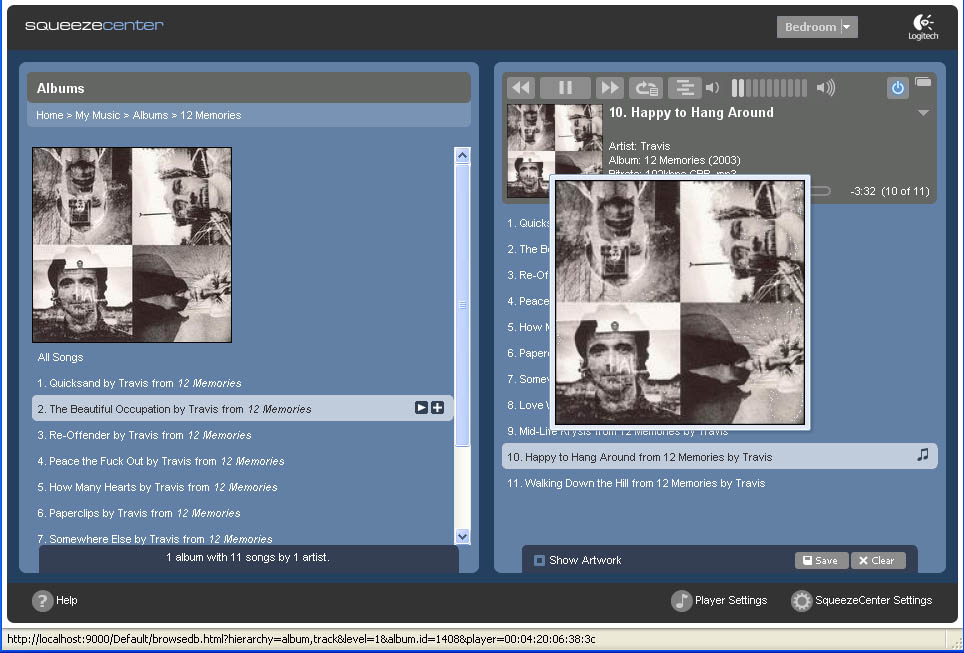
Task: Clear the current playlist
Action: pyautogui.click(x=877, y=560)
